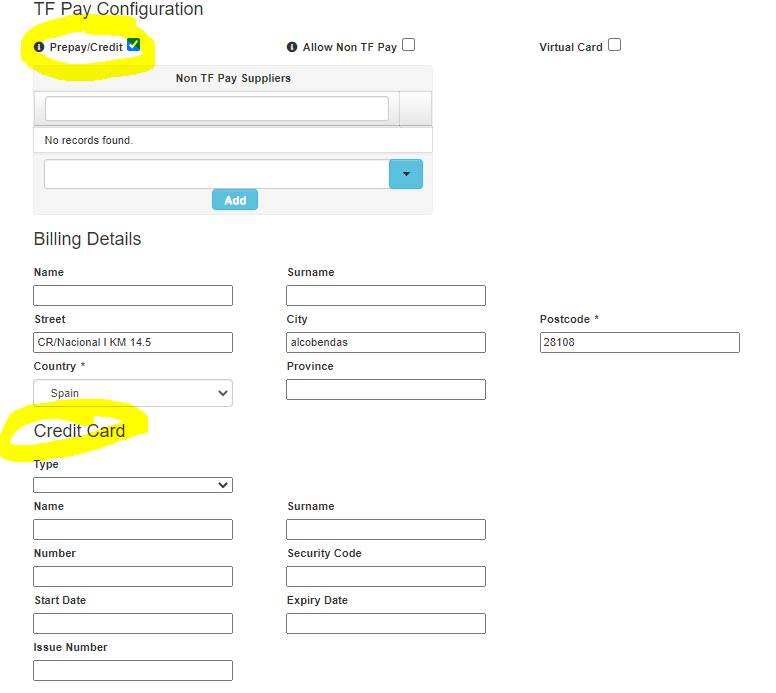Viewport: 776px width, 693px height.
Task: Focus the Billing Details Name field
Action: point(133,296)
